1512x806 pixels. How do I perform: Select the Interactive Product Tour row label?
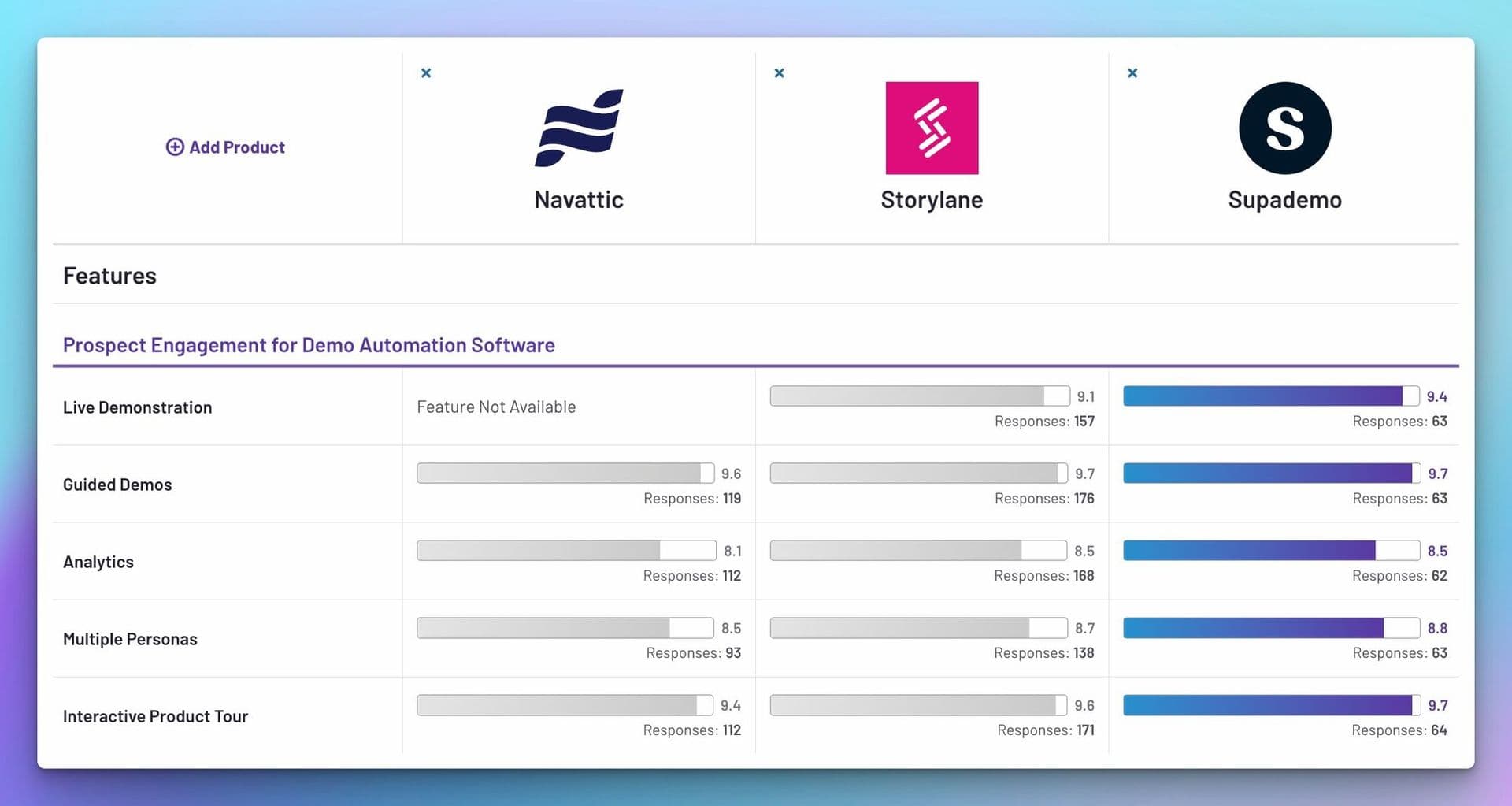point(155,716)
